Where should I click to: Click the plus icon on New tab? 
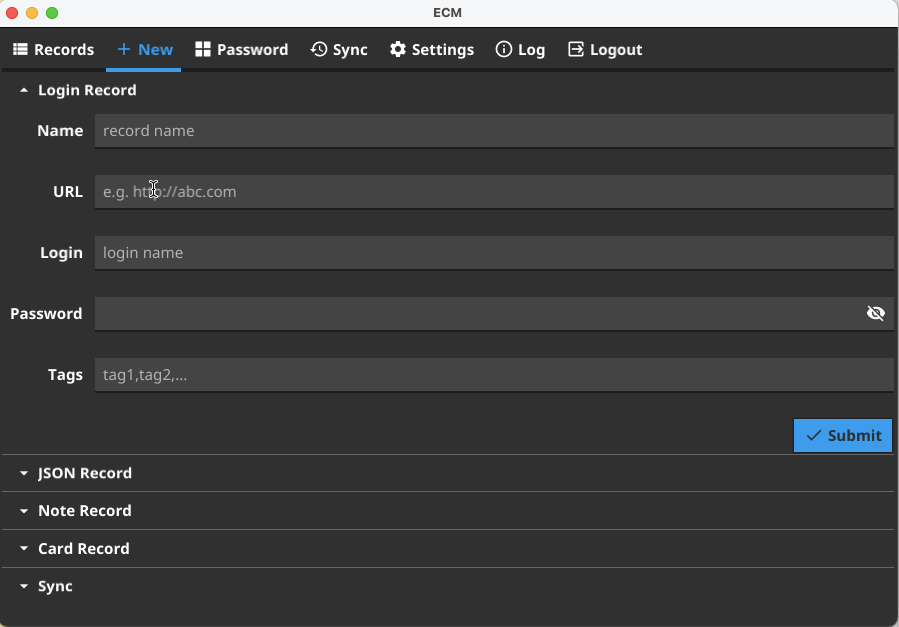124,50
